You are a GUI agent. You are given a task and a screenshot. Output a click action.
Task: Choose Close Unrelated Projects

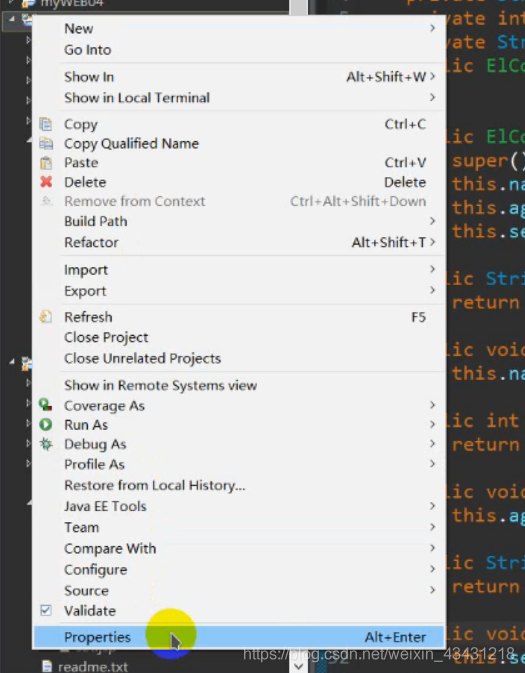[x=239, y=358]
